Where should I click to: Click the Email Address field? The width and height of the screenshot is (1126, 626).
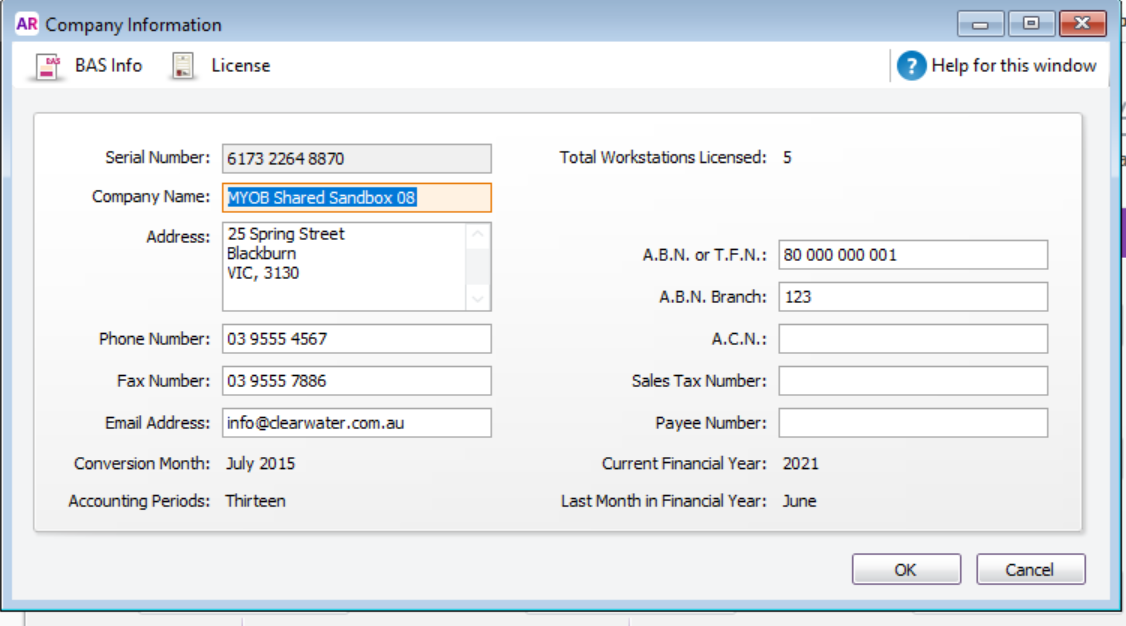[357, 423]
